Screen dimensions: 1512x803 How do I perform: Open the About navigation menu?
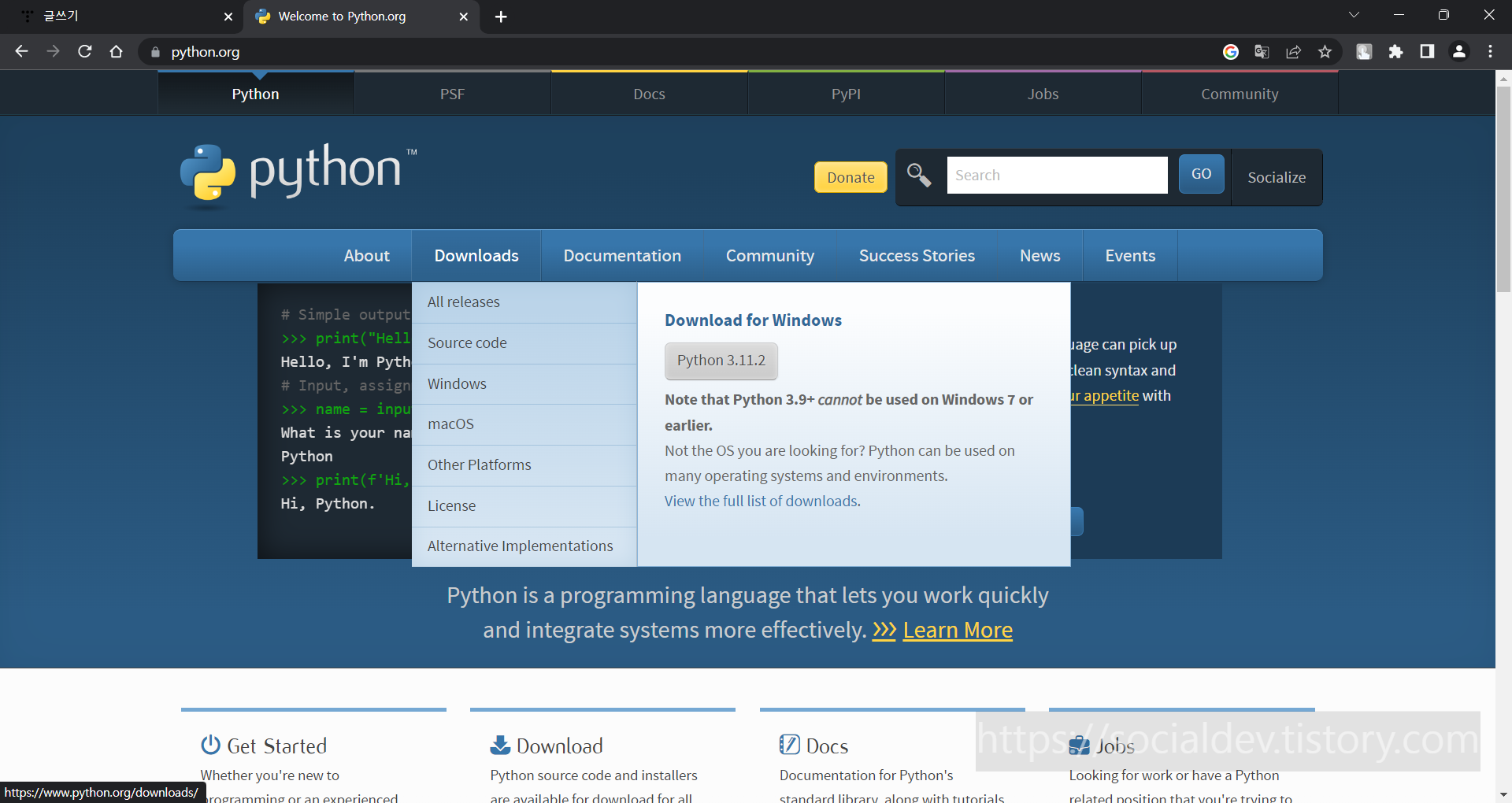(366, 255)
